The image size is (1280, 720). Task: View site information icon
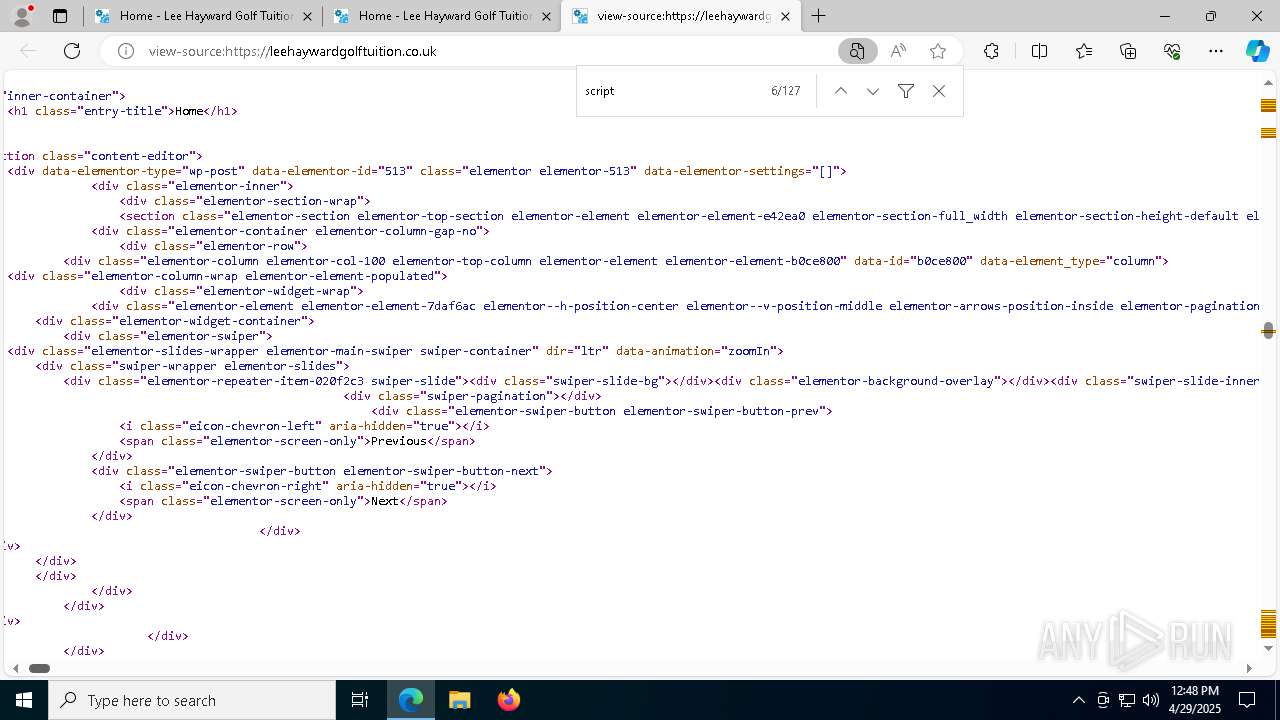click(126, 51)
